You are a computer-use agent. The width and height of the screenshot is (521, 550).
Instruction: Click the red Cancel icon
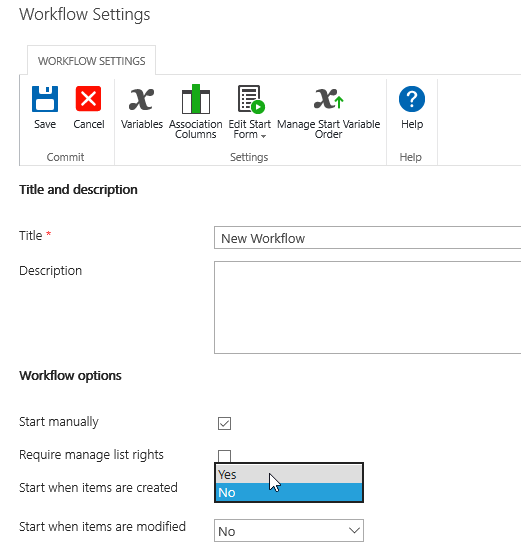(88, 99)
